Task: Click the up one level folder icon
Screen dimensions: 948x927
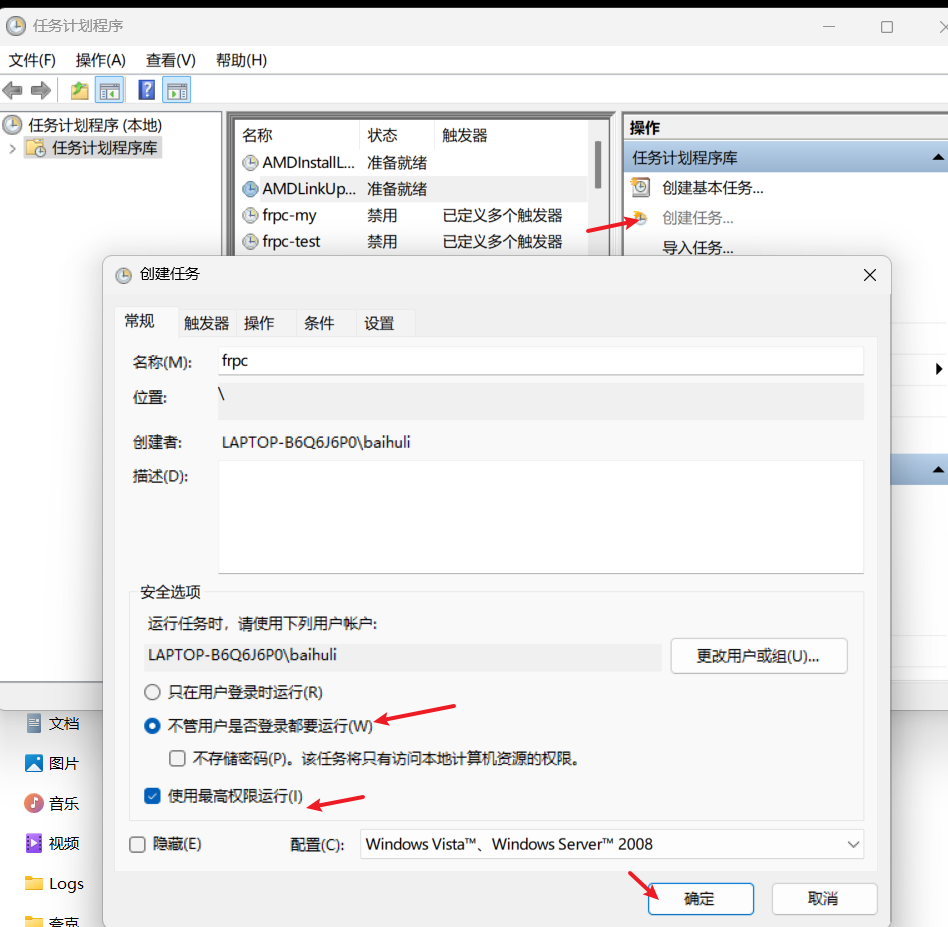Action: point(80,91)
